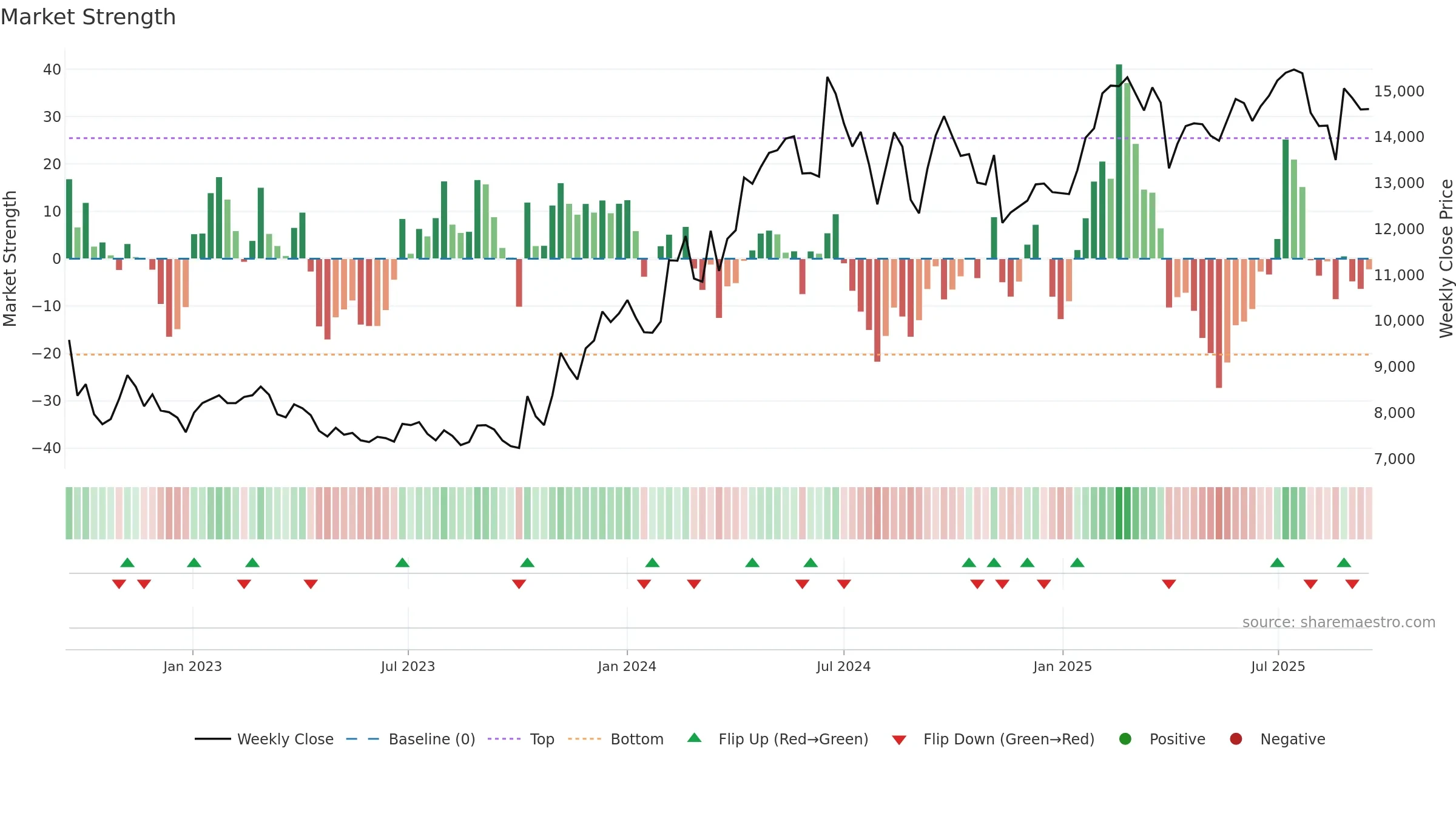
Task: Click the 7,000 tick on the price axis
Action: 1395,459
